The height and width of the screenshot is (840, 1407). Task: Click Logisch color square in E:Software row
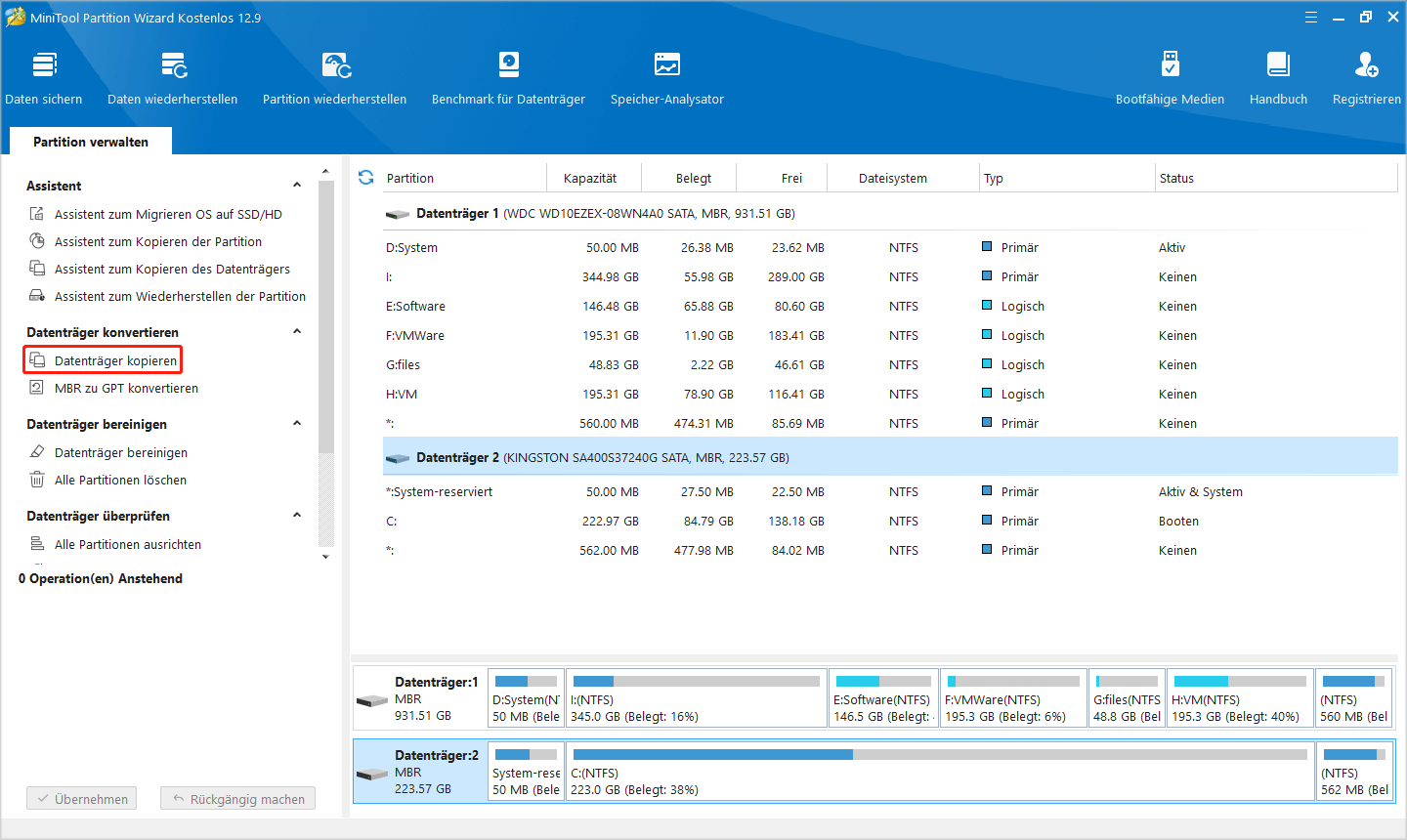pyautogui.click(x=987, y=306)
